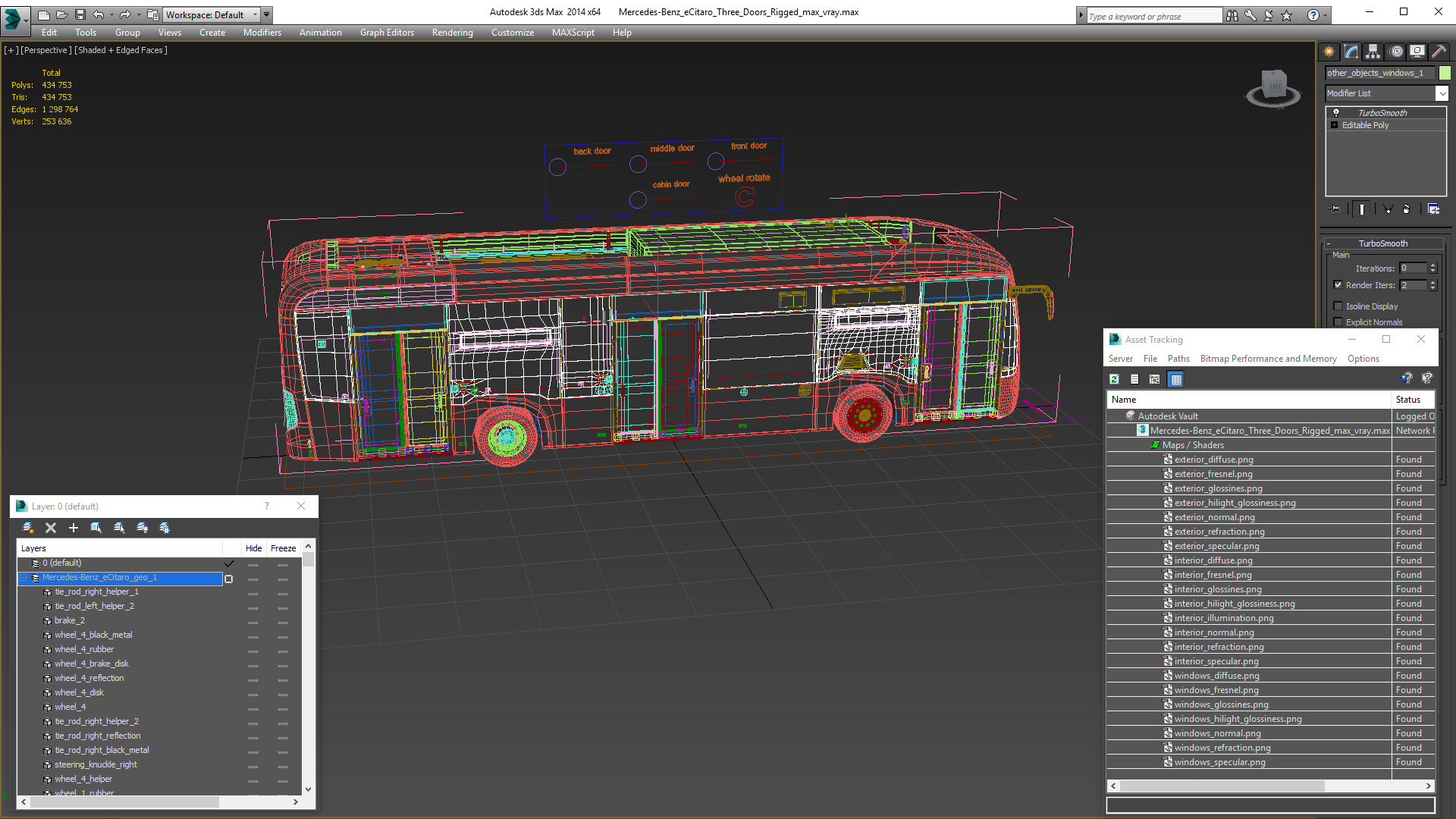
Task: Click the Undo arrow icon
Action: [99, 14]
